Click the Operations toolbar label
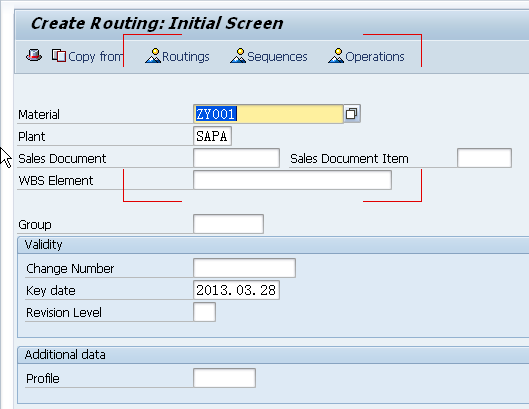The width and height of the screenshot is (529, 409). 375,56
